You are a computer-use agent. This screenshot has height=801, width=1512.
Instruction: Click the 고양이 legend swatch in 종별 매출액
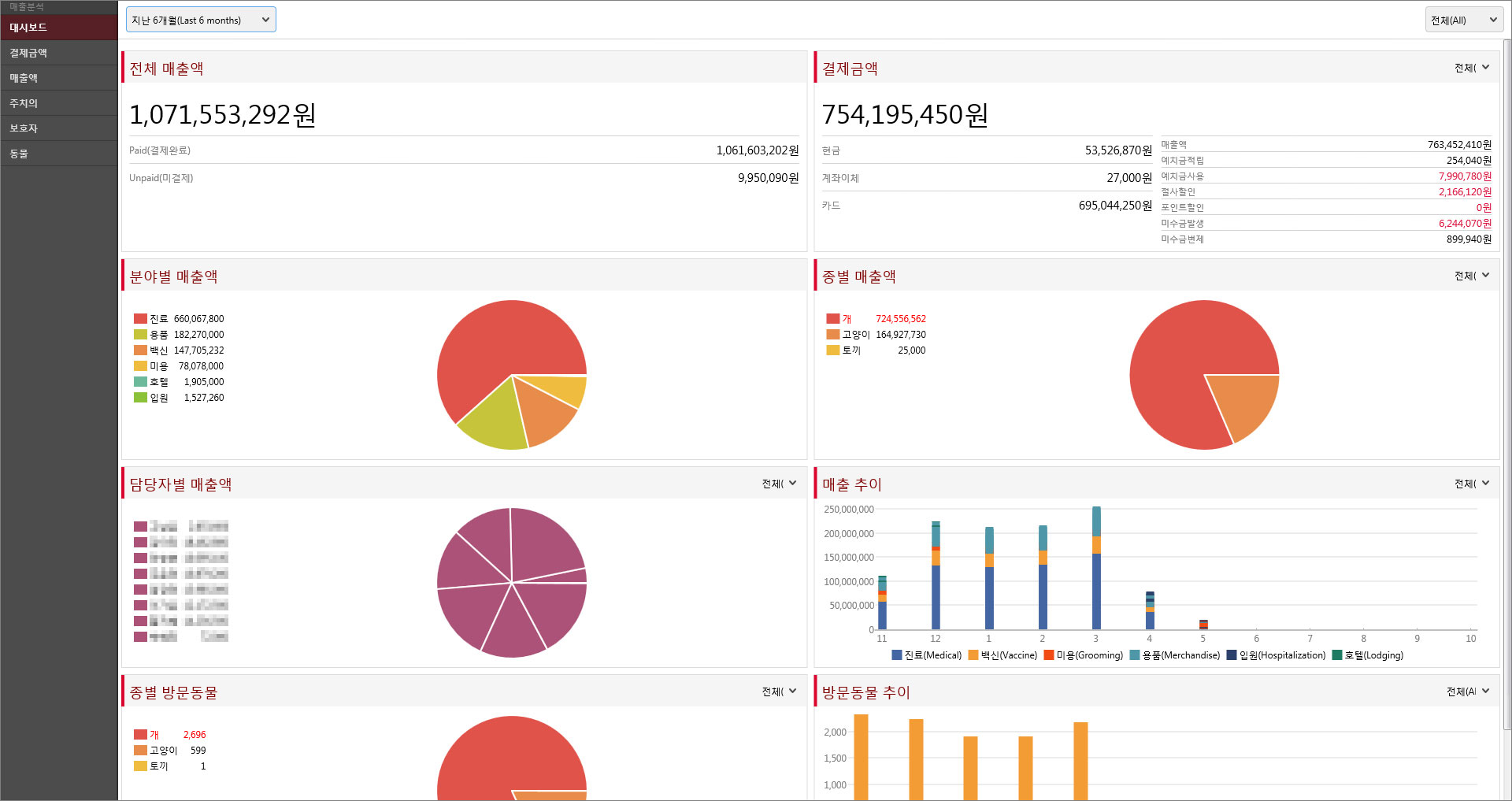(x=833, y=335)
